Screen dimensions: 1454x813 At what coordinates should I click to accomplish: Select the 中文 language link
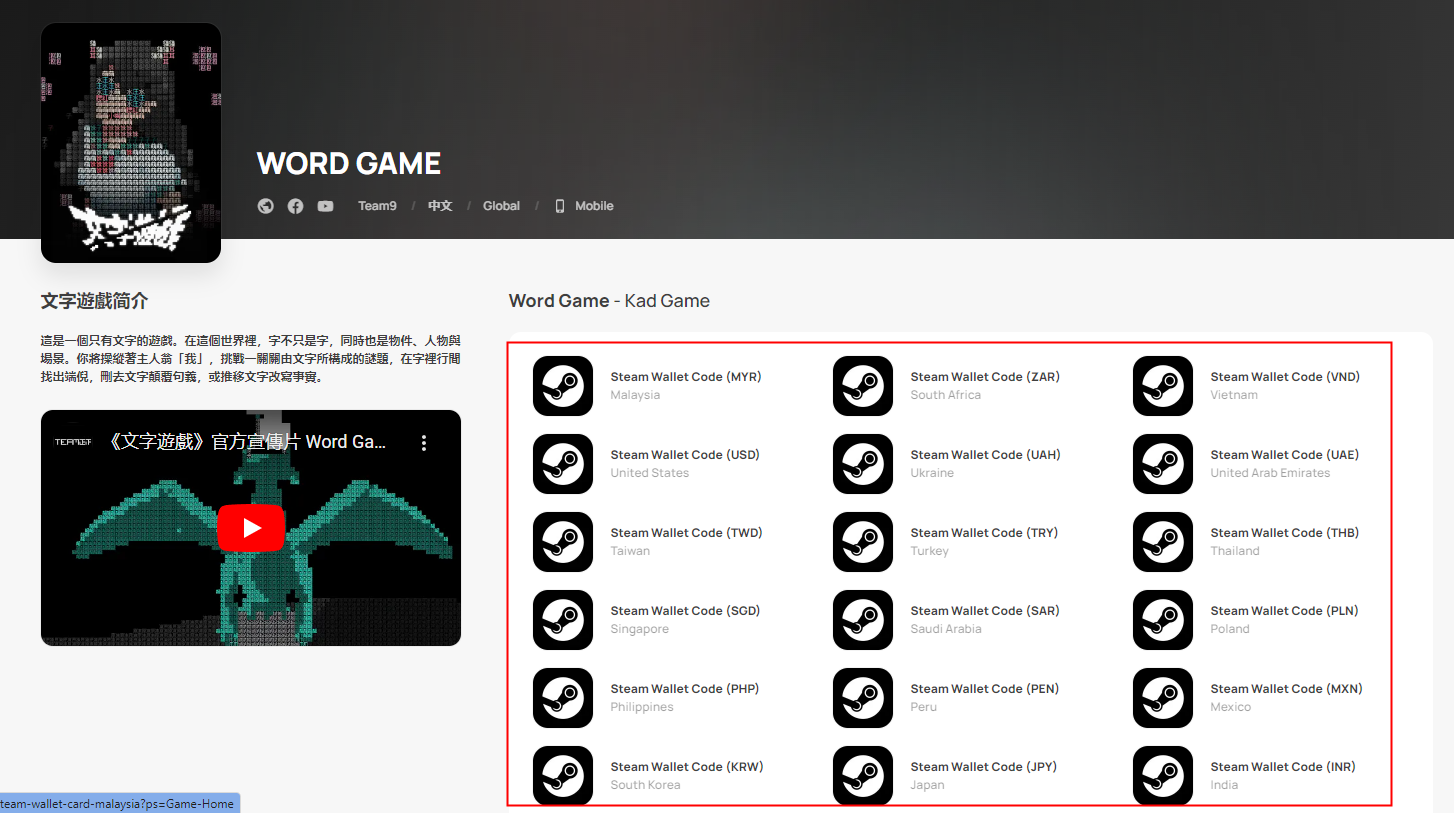coord(440,206)
